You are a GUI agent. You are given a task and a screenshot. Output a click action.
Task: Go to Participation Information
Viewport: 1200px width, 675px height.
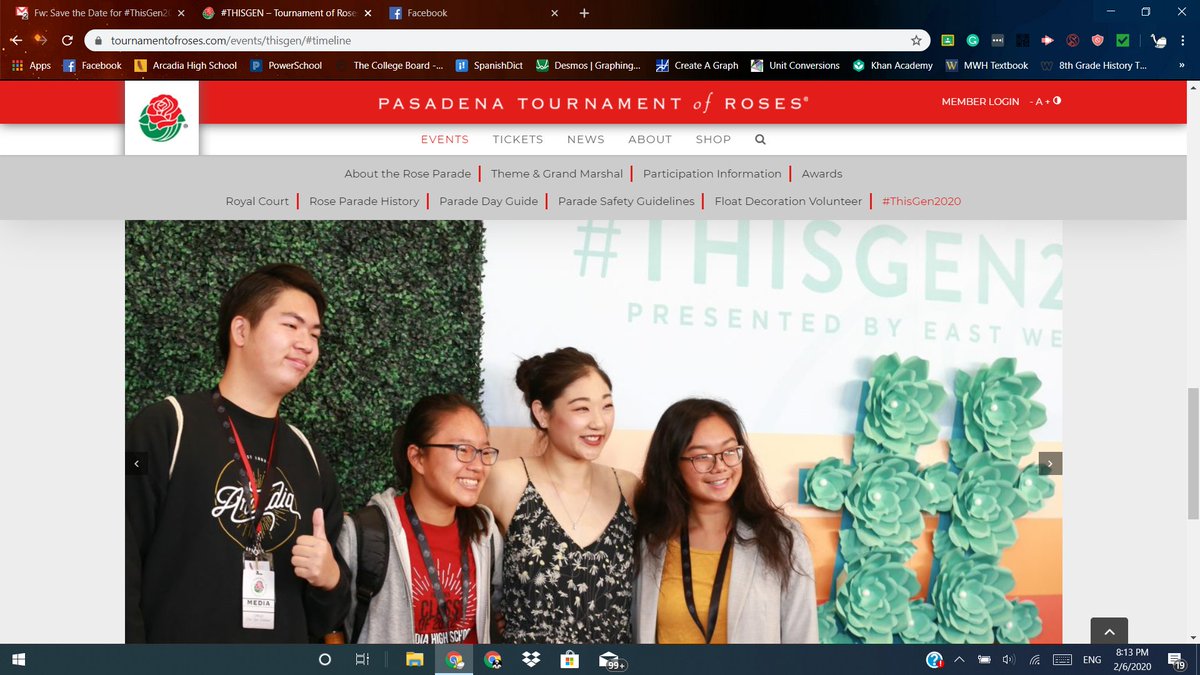(x=712, y=173)
